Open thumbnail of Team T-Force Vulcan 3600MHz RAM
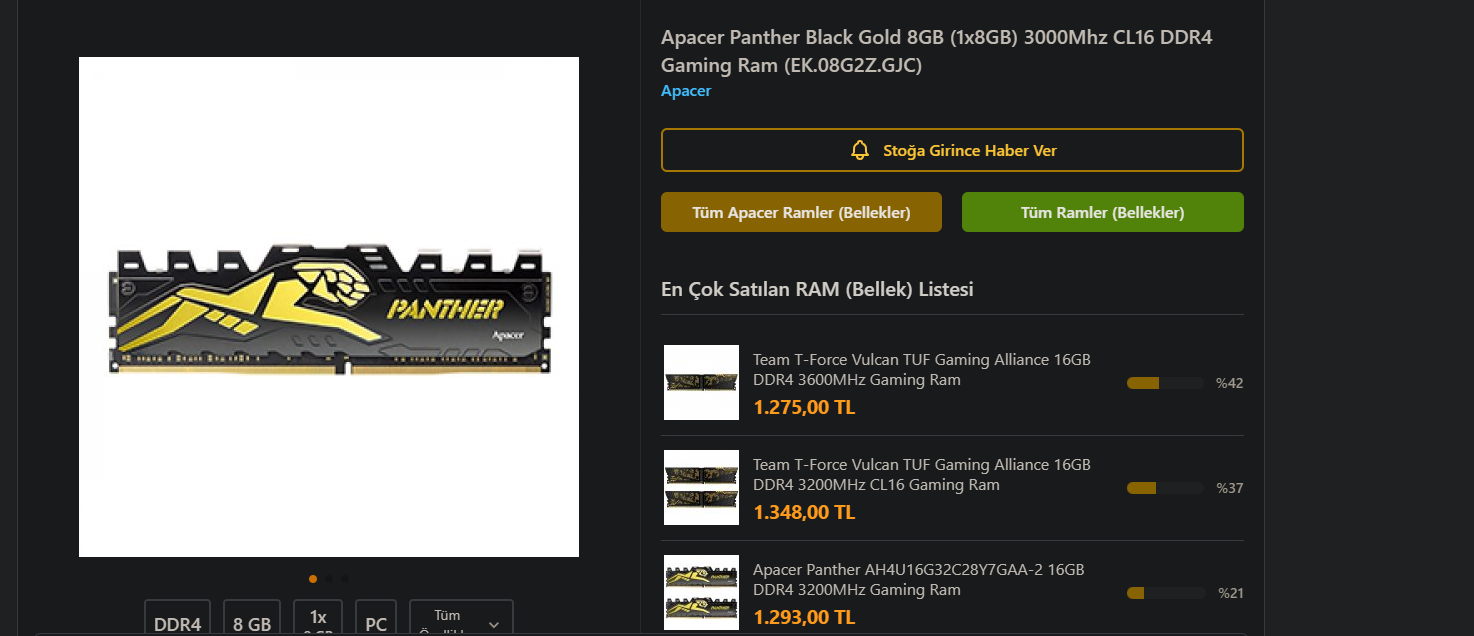This screenshot has height=636, width=1474. click(x=701, y=382)
